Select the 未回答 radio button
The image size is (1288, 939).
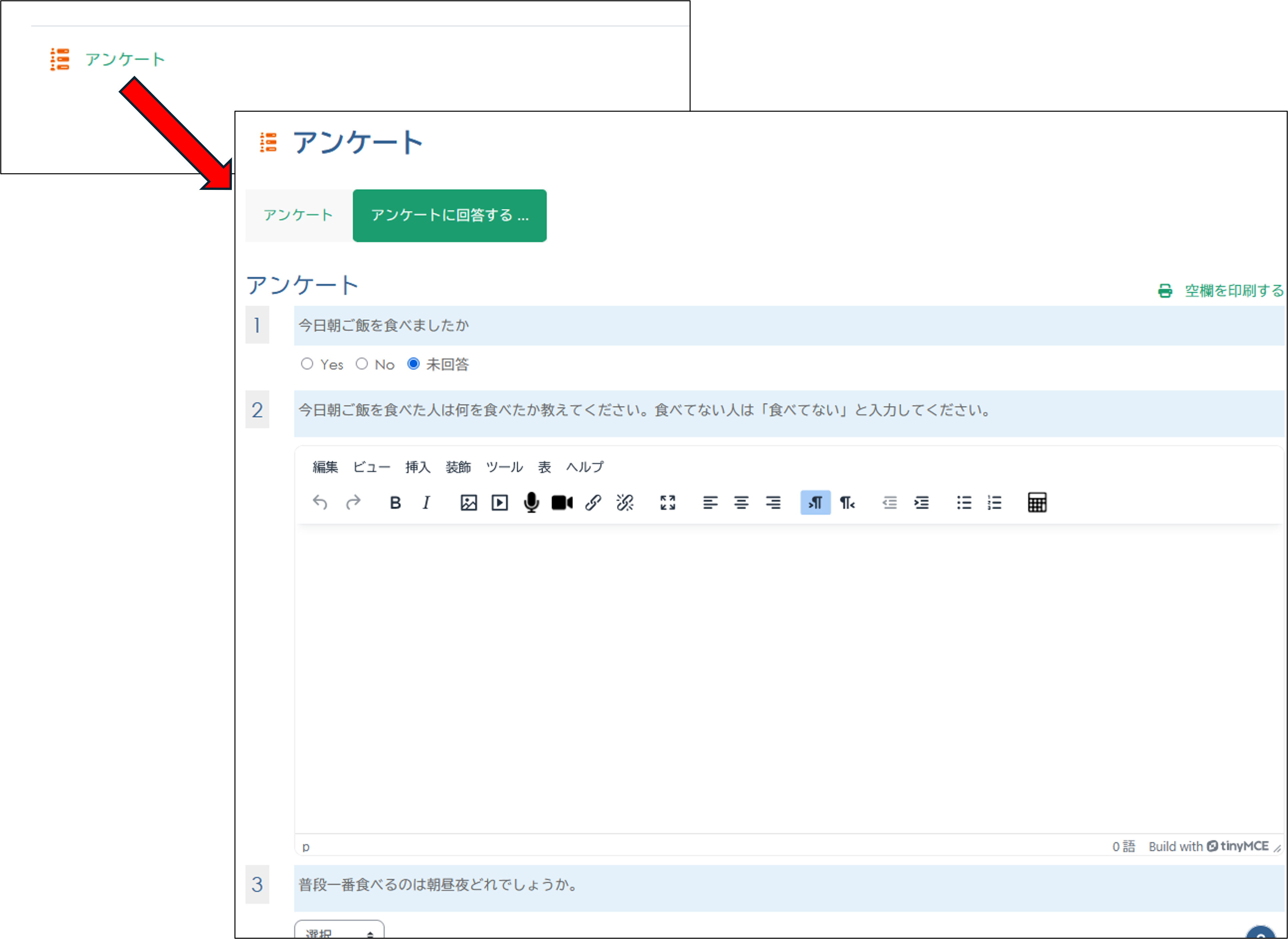tap(414, 364)
